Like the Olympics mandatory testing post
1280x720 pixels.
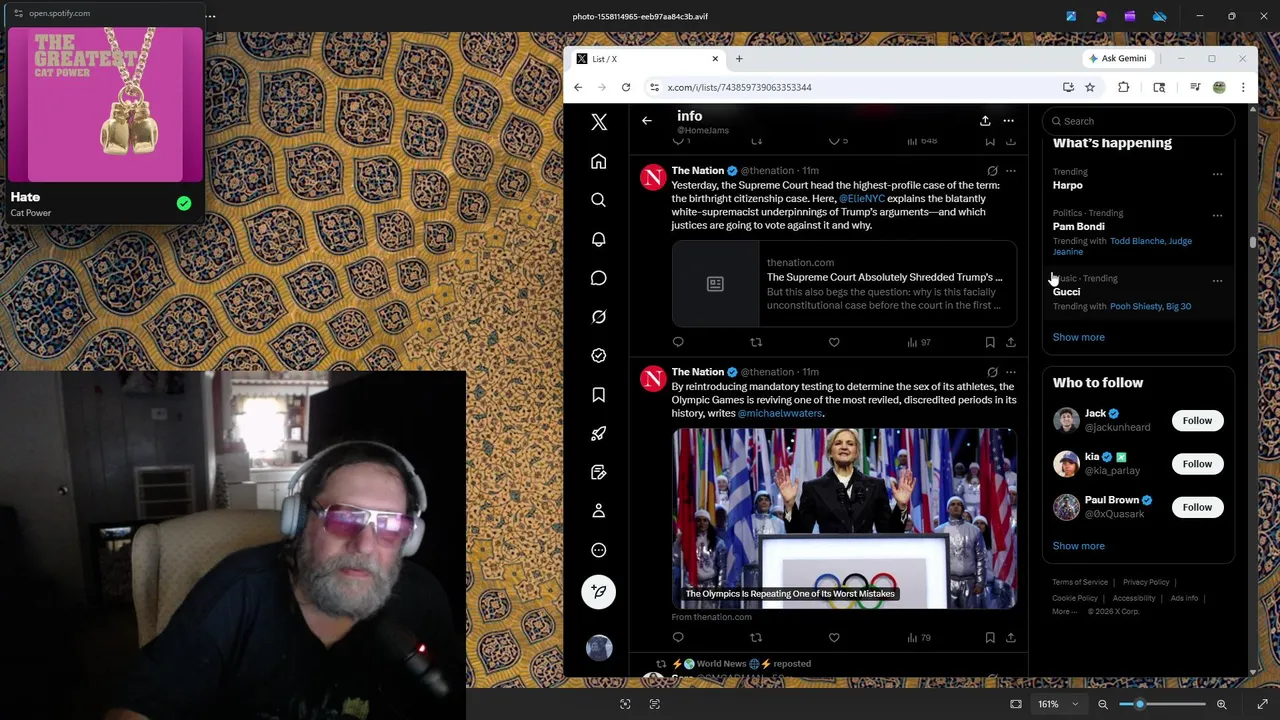[834, 637]
